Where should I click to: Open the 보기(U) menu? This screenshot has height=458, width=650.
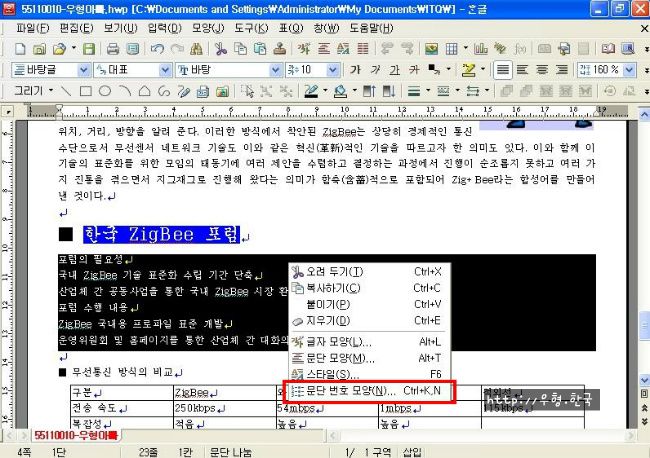tap(120, 28)
